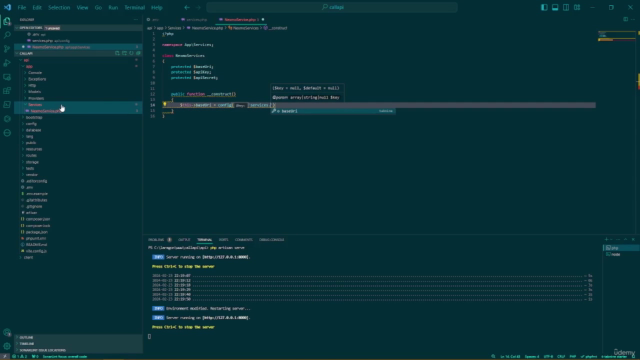This screenshot has height=360, width=640.
Task: Click the zoom magnifier icon in status bar
Action: tap(493, 356)
